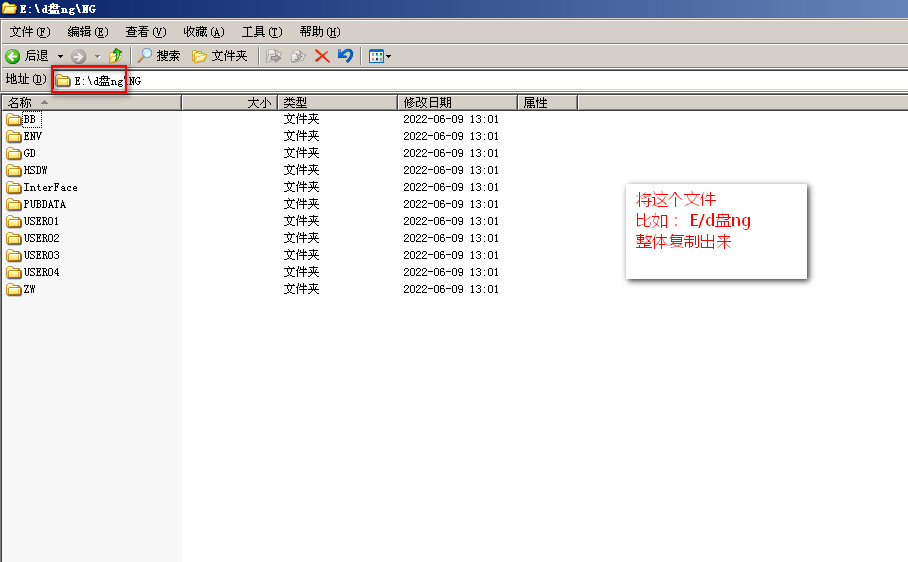Open the 文件 (F) menu
The image size is (908, 562).
[x=29, y=32]
